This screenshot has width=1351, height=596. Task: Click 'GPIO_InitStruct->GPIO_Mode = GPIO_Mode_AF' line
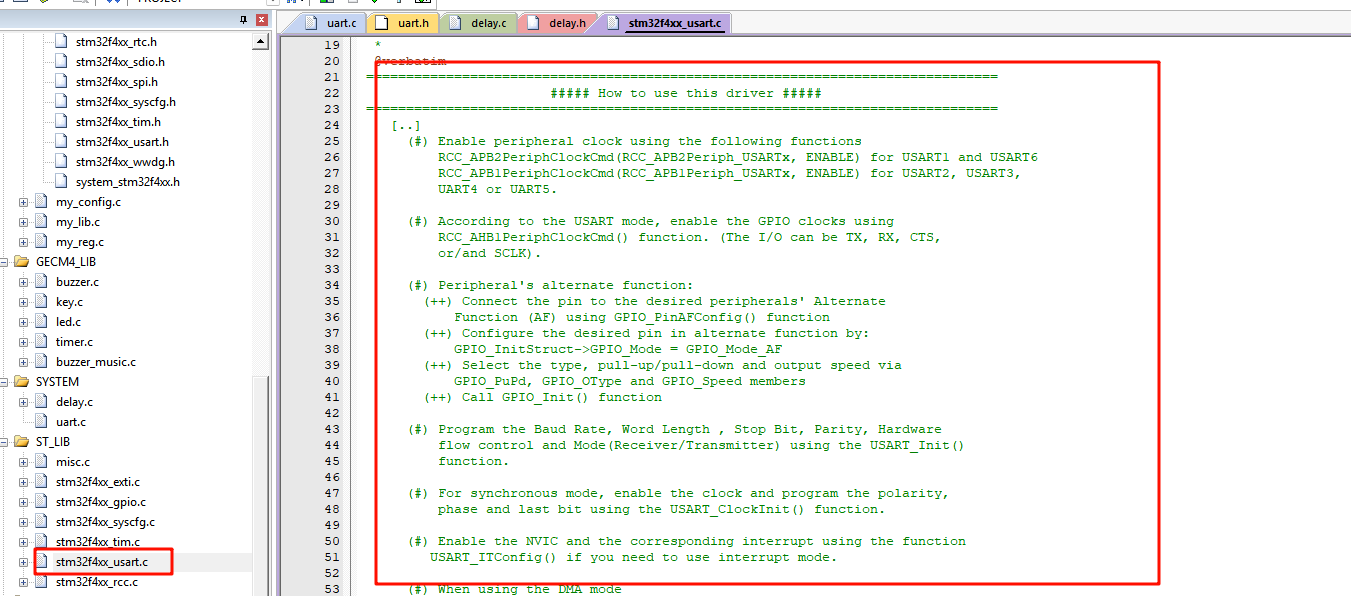[618, 349]
